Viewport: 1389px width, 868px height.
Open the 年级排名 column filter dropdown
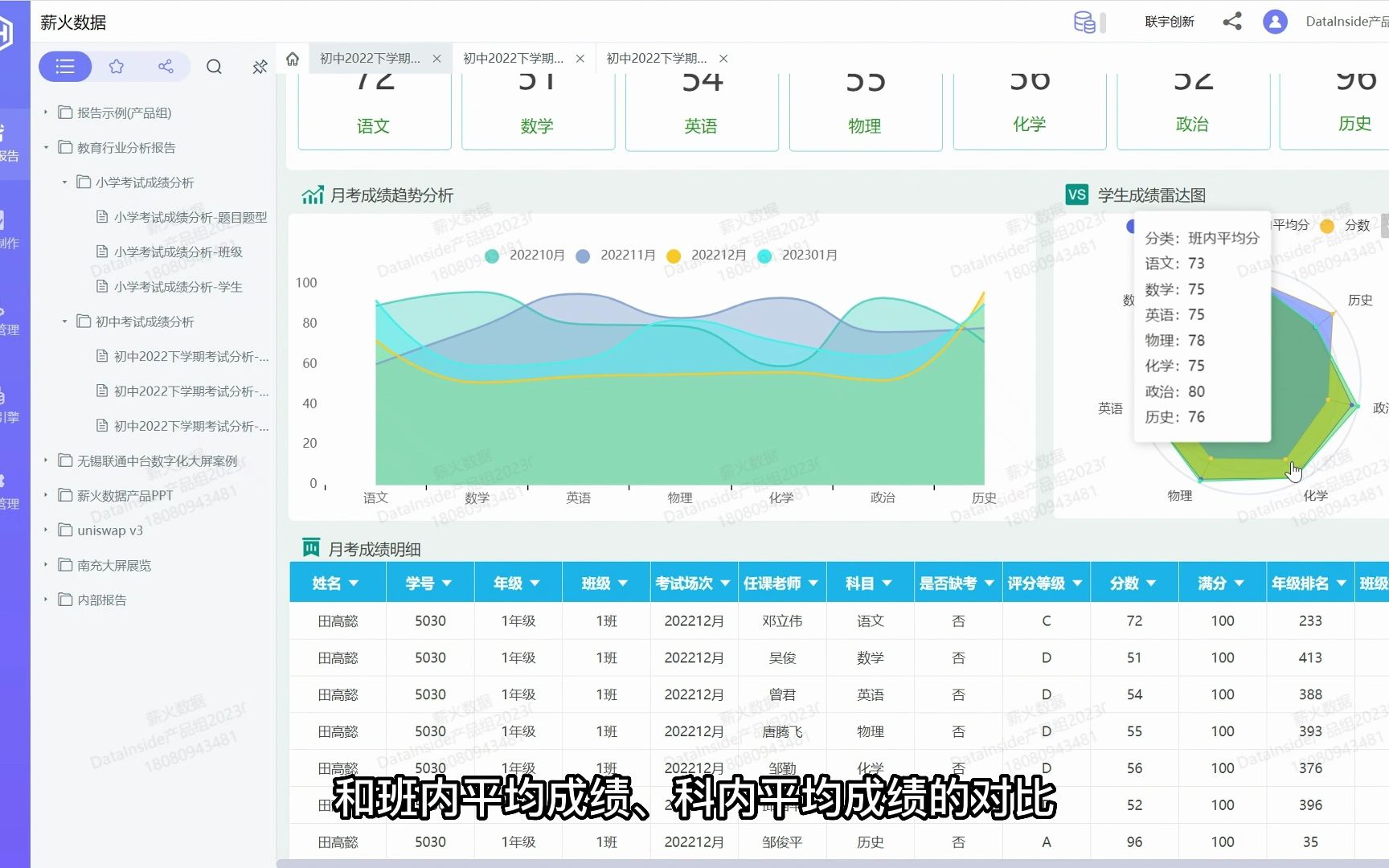[x=1341, y=583]
